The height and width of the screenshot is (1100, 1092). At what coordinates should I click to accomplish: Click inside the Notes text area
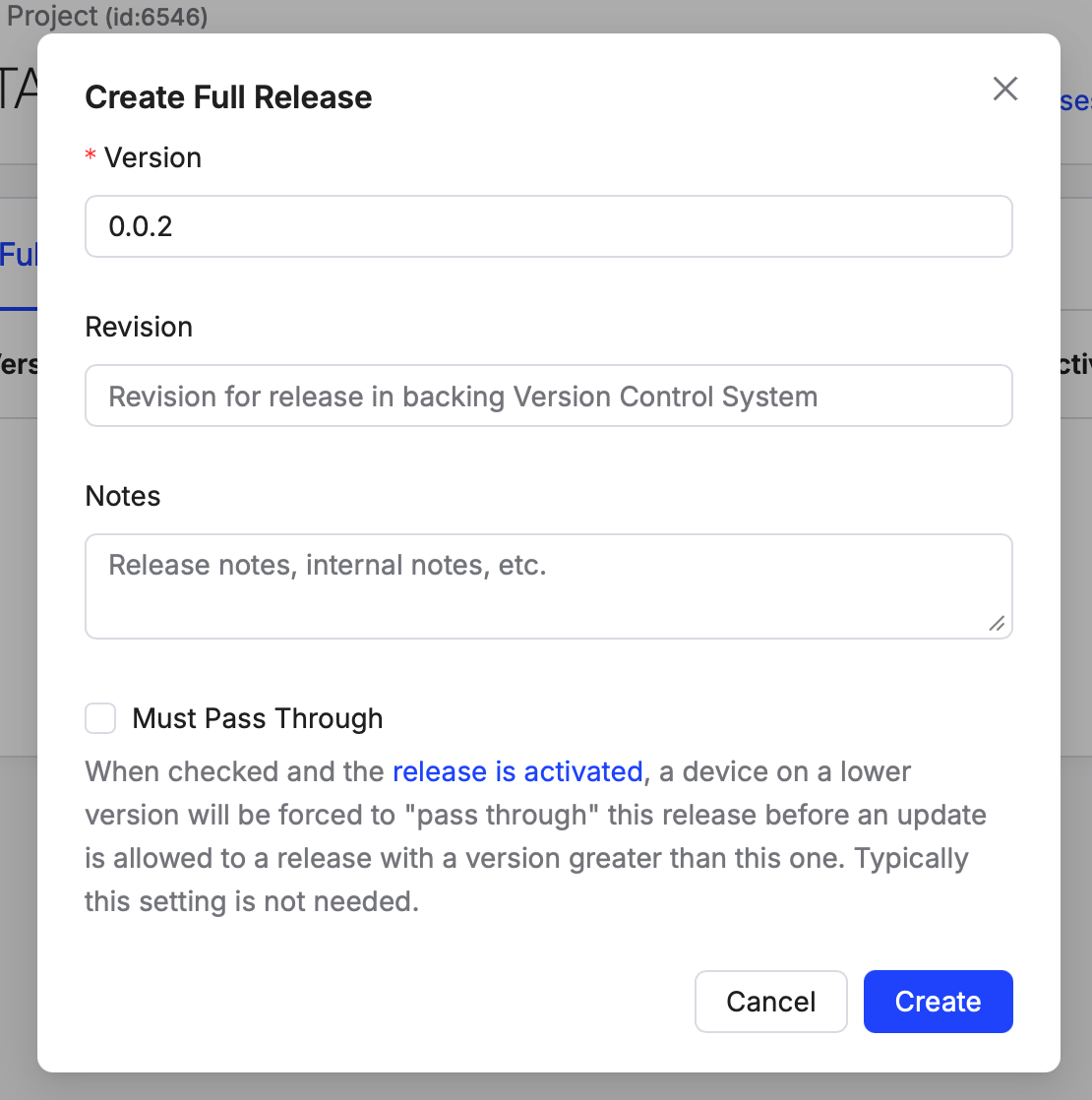[548, 585]
